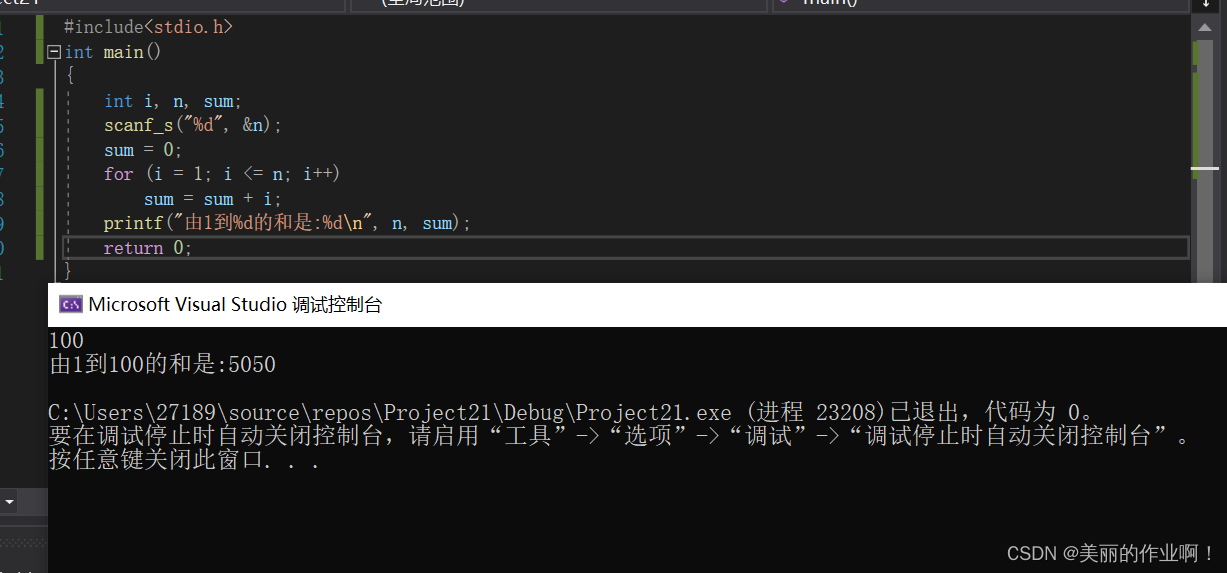The image size is (1227, 573).
Task: Open the small dropdown arrow at bottom-left panel
Action: pos(9,500)
